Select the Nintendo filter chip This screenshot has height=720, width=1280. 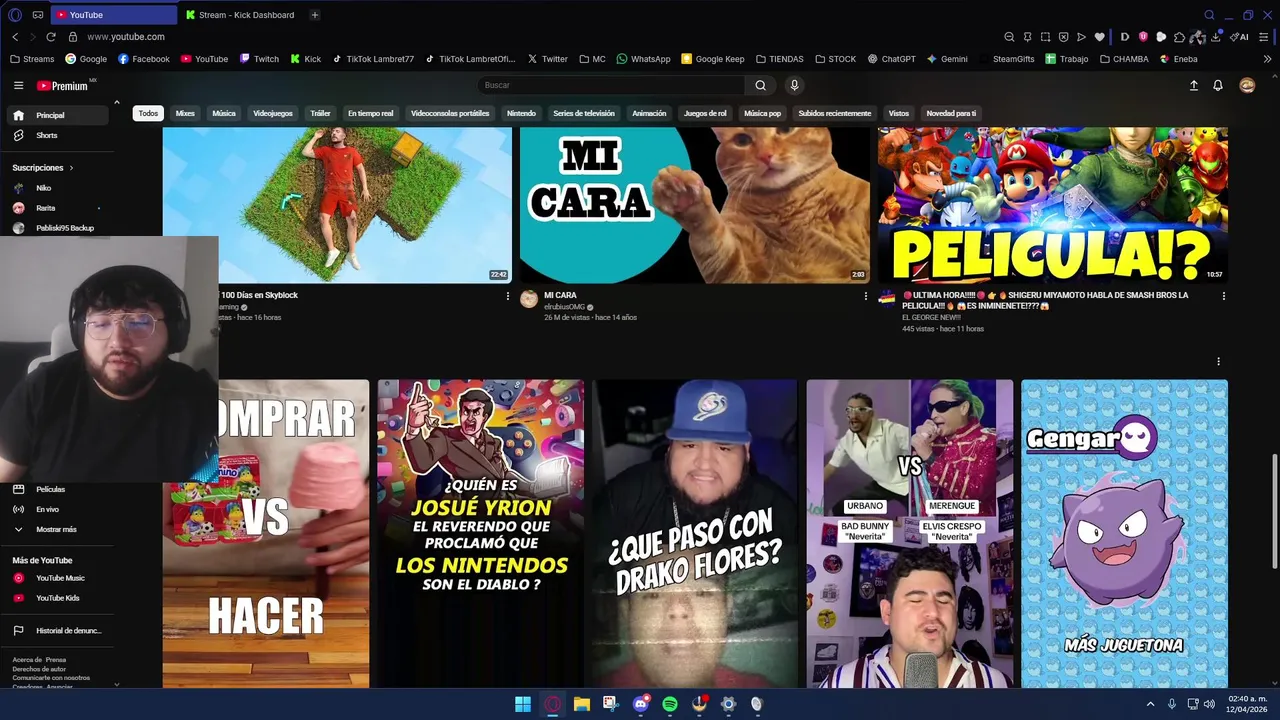tap(521, 113)
